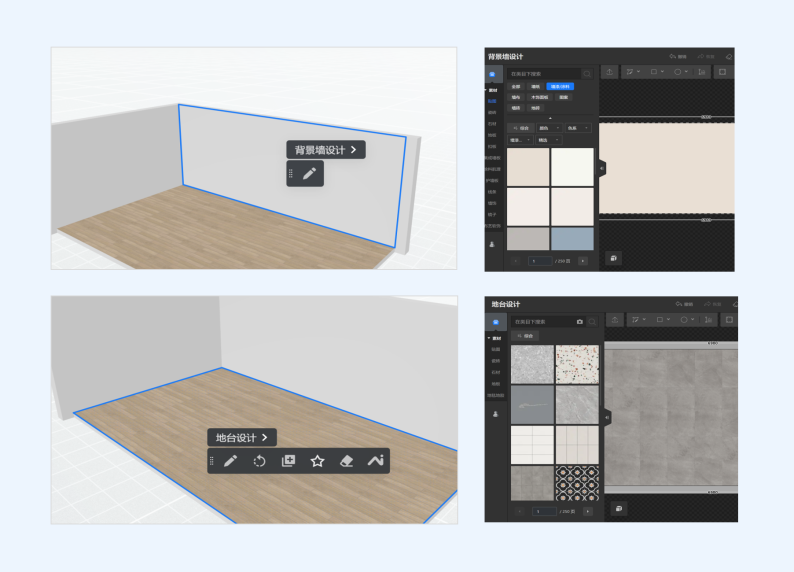This screenshot has height=572, width=794.
Task: Select the beige wall surface in 背景墙设计 canvas
Action: pos(666,168)
